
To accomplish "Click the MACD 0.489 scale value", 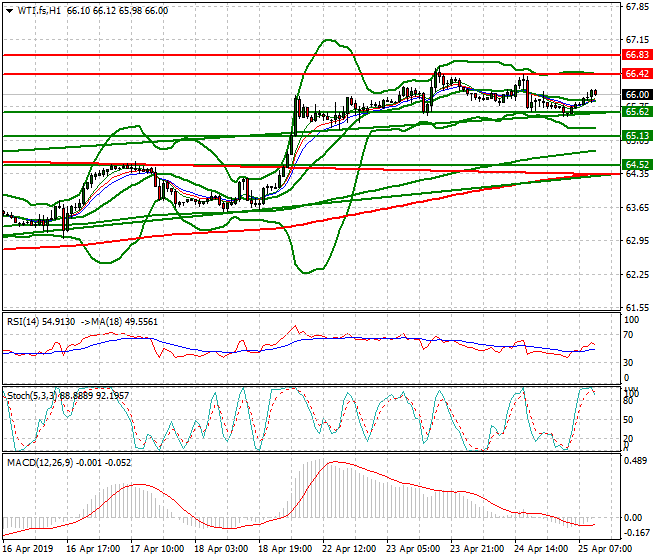I will [x=637, y=462].
